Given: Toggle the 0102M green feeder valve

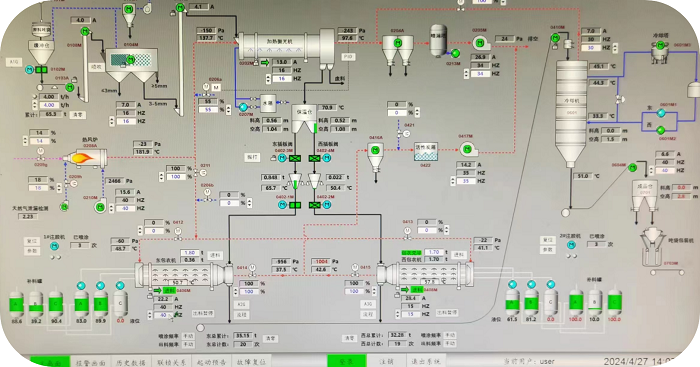Looking at the screenshot, I should tap(42, 70).
